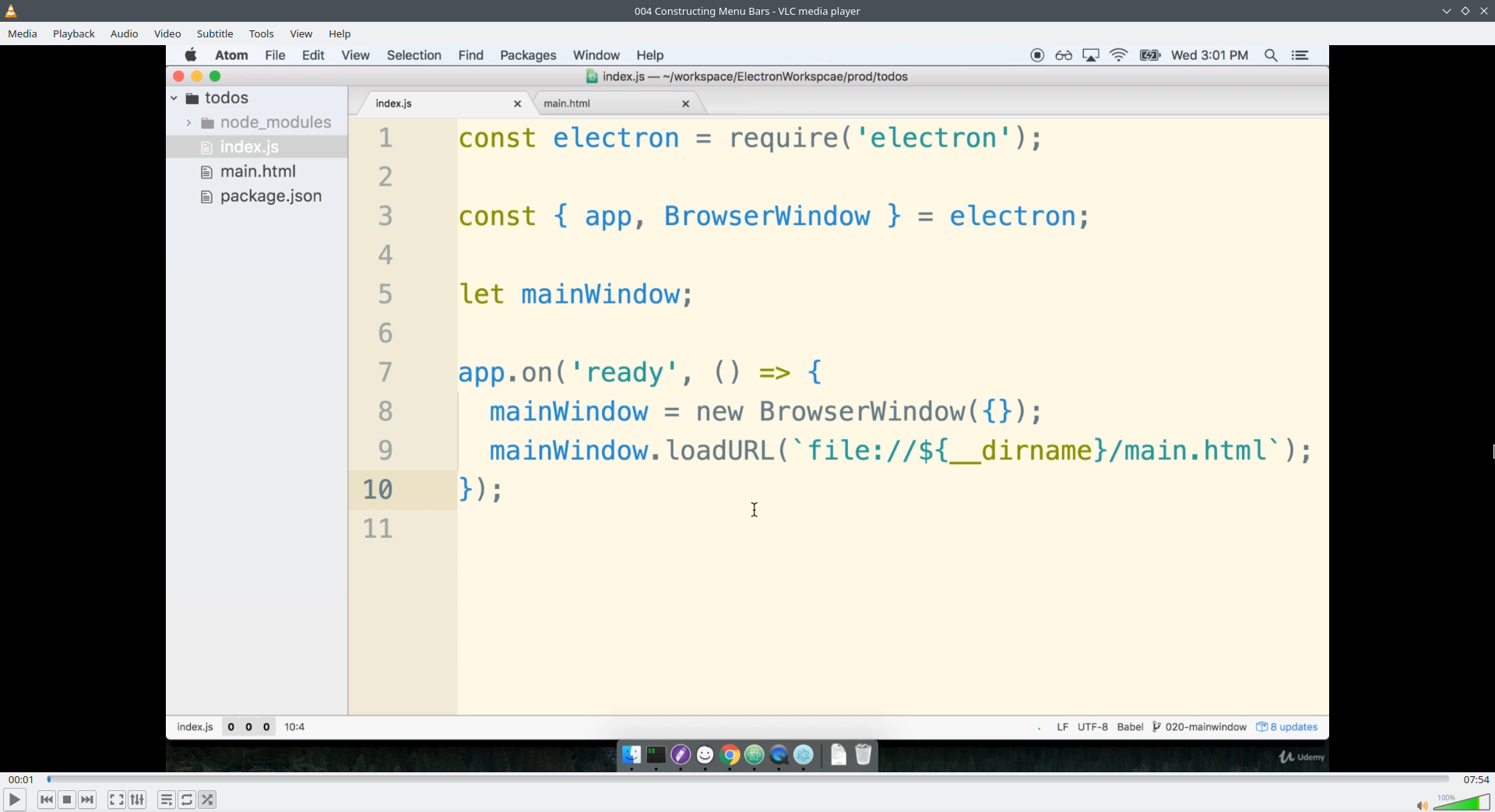This screenshot has height=812, width=1495.
Task: Open Google Chrome from the dock
Action: (x=730, y=754)
